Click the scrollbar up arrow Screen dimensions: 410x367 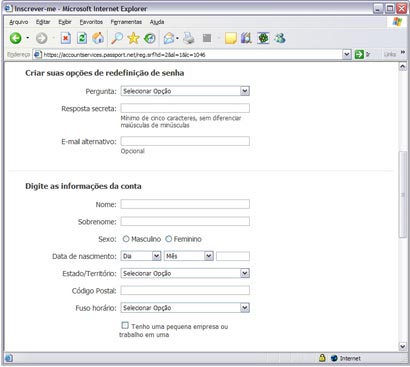403,67
